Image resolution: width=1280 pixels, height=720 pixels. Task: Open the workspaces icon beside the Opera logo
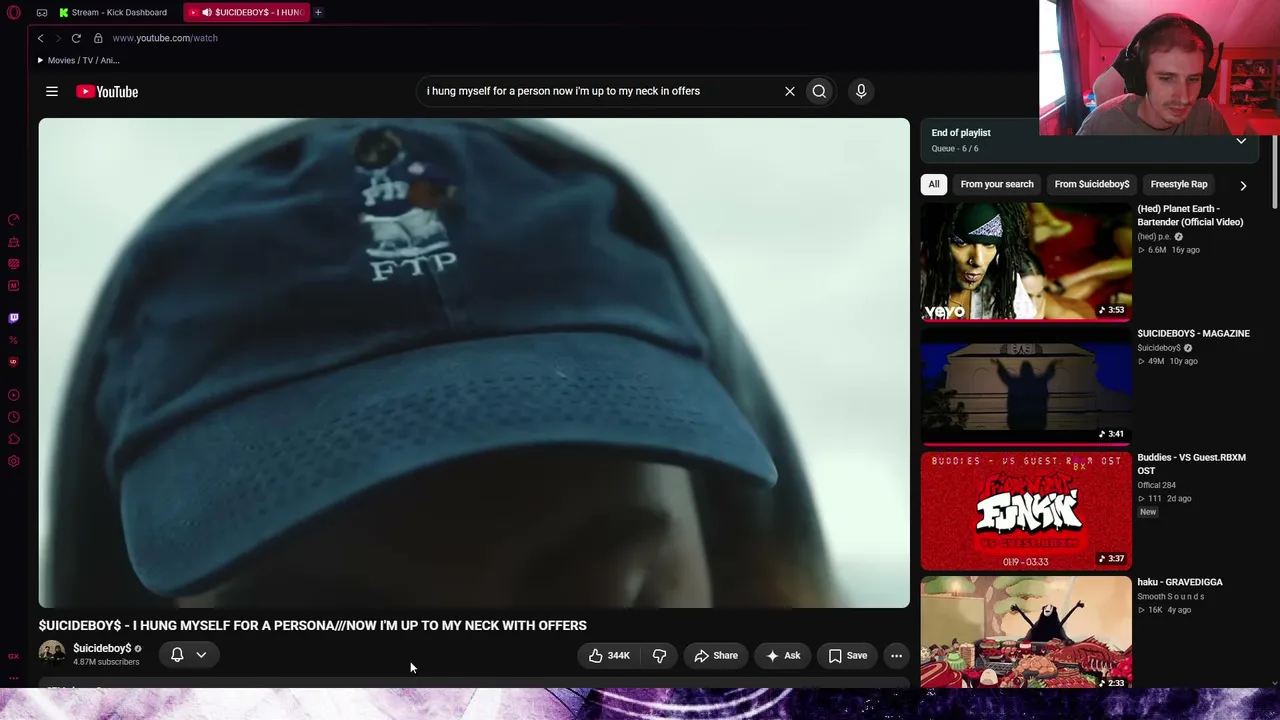[42, 12]
